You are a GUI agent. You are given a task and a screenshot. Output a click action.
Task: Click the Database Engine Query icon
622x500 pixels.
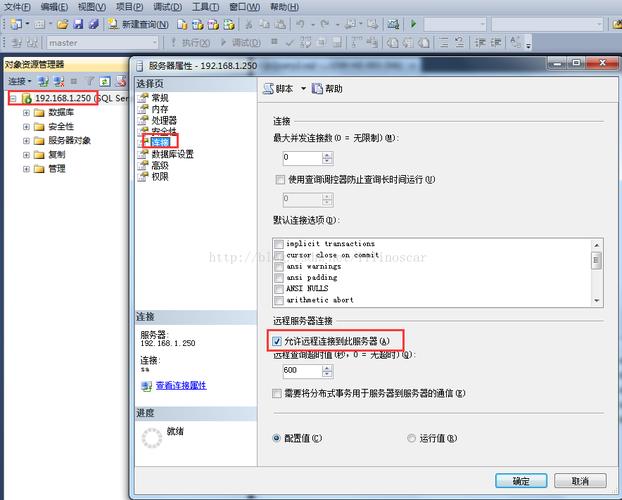tap(182, 25)
